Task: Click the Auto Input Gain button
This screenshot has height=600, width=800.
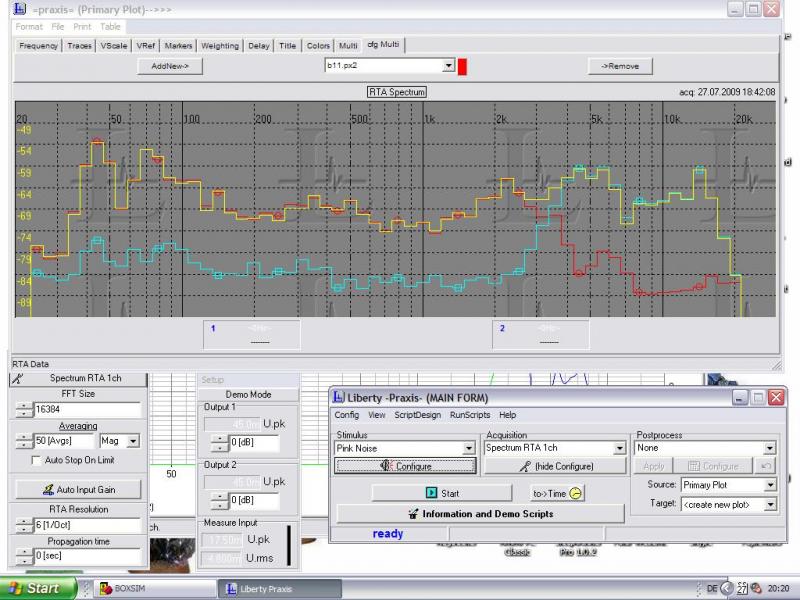Action: [77, 490]
